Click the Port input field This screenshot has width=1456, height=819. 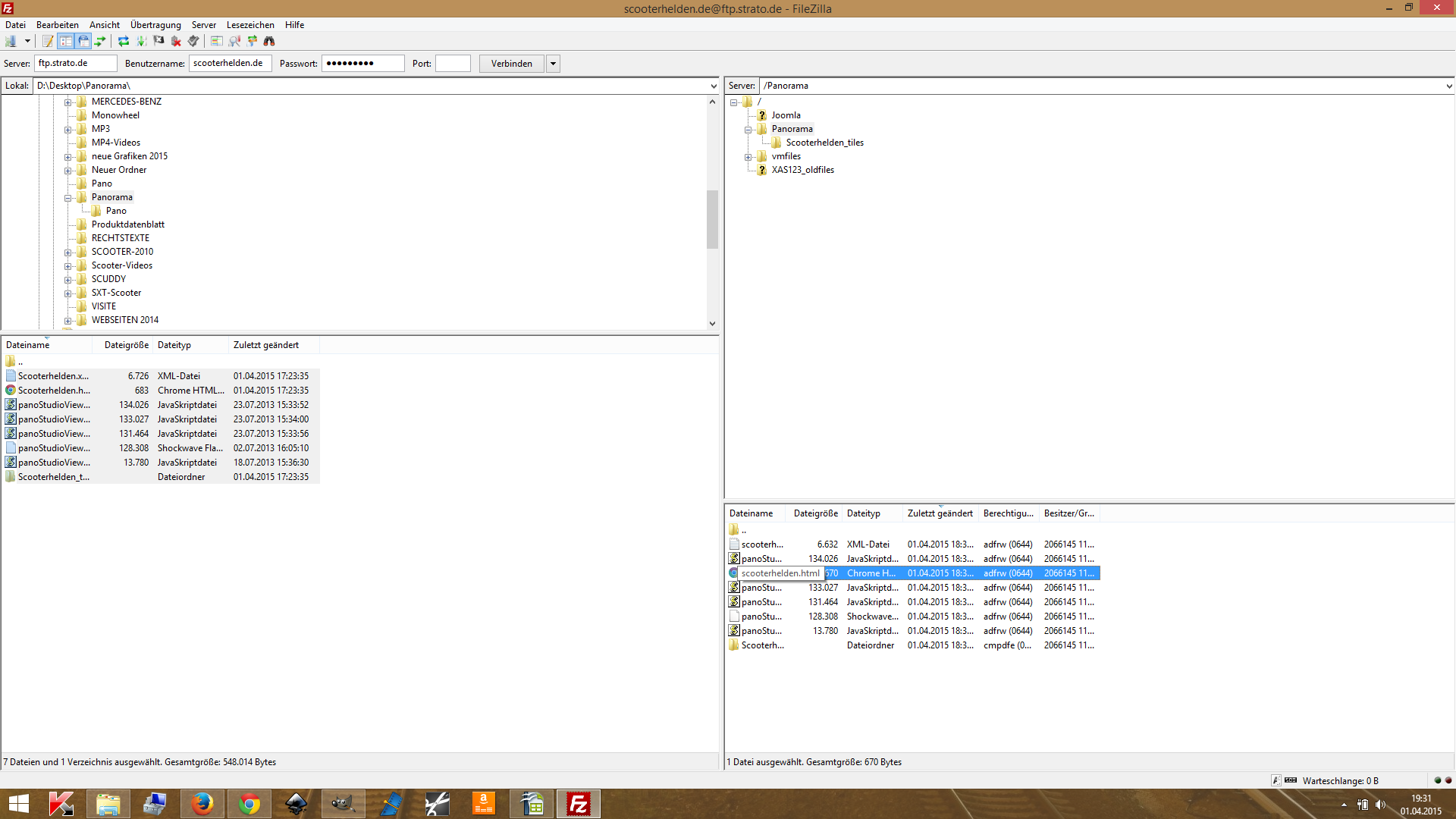click(453, 64)
